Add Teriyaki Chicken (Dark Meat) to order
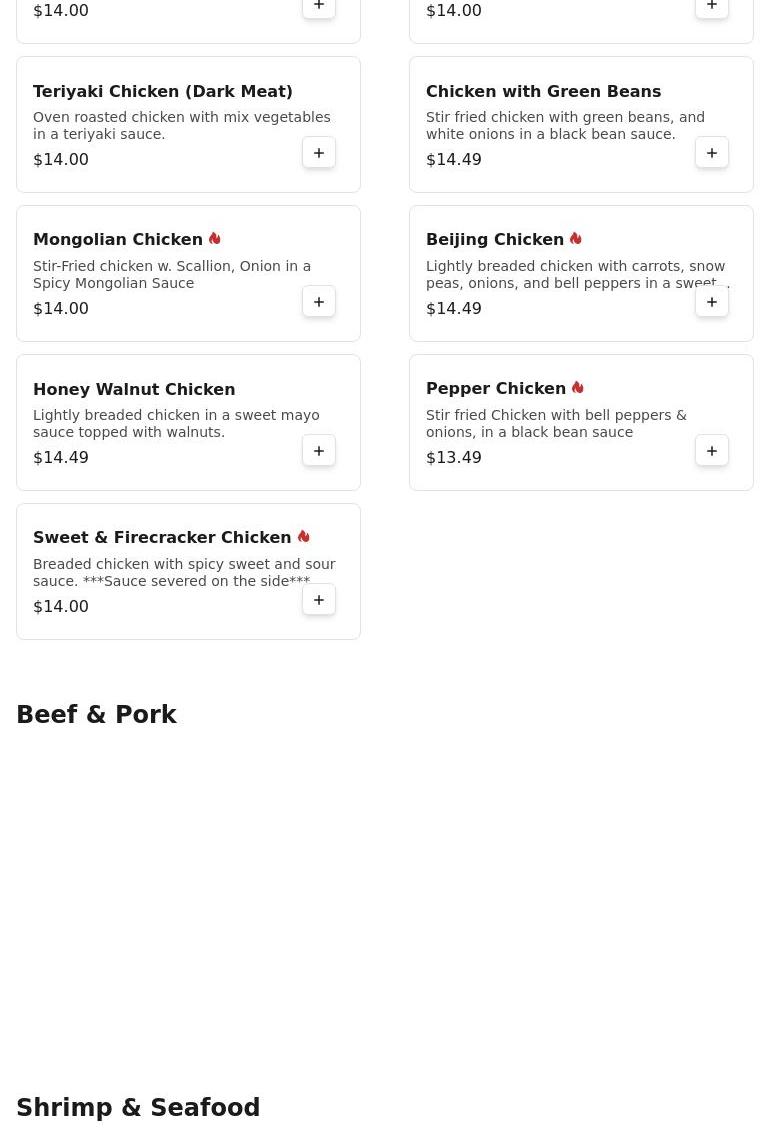 tap(319, 153)
